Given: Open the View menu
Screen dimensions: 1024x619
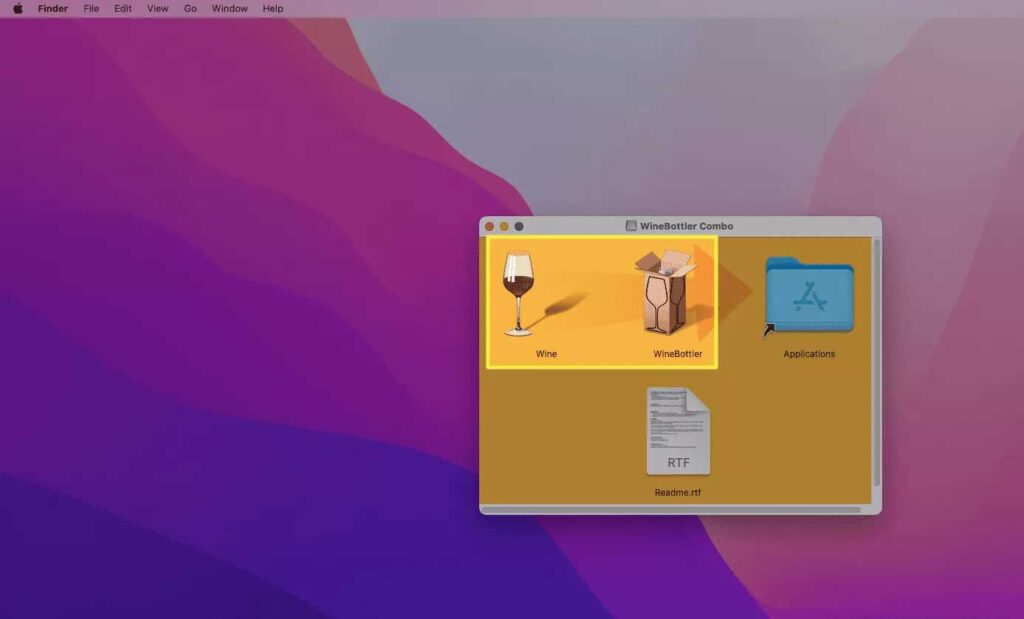Looking at the screenshot, I should tap(158, 8).
